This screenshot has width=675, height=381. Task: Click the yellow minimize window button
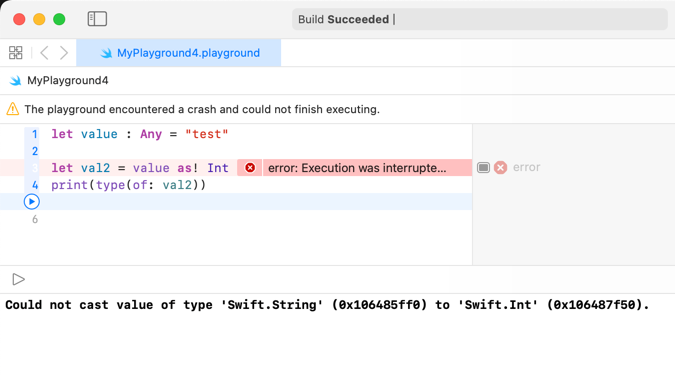coord(39,19)
